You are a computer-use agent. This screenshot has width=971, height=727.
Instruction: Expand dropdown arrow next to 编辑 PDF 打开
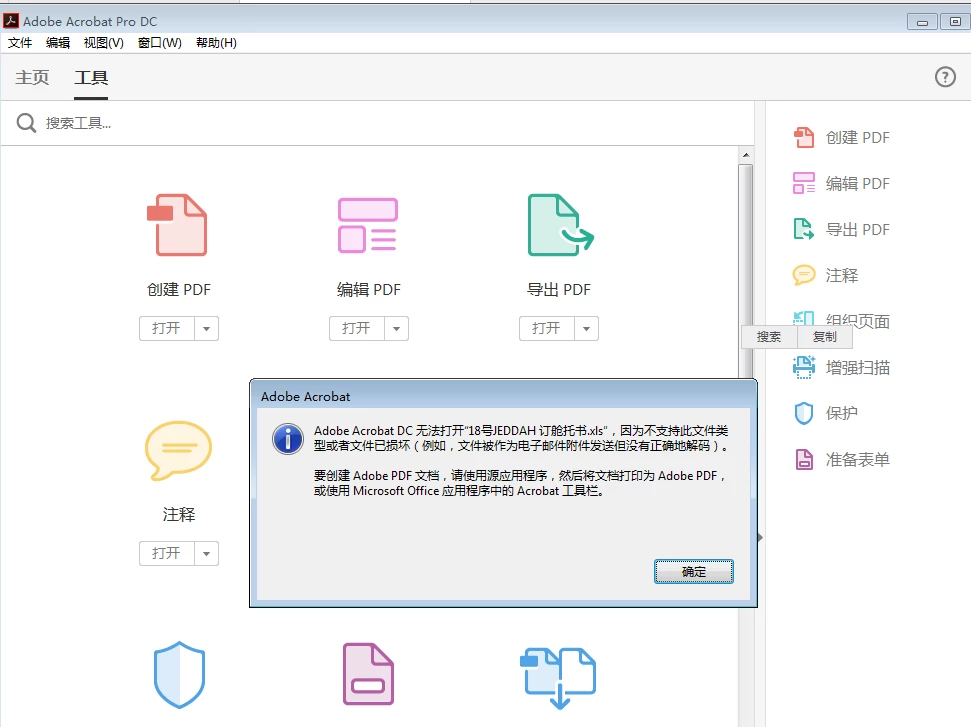396,328
